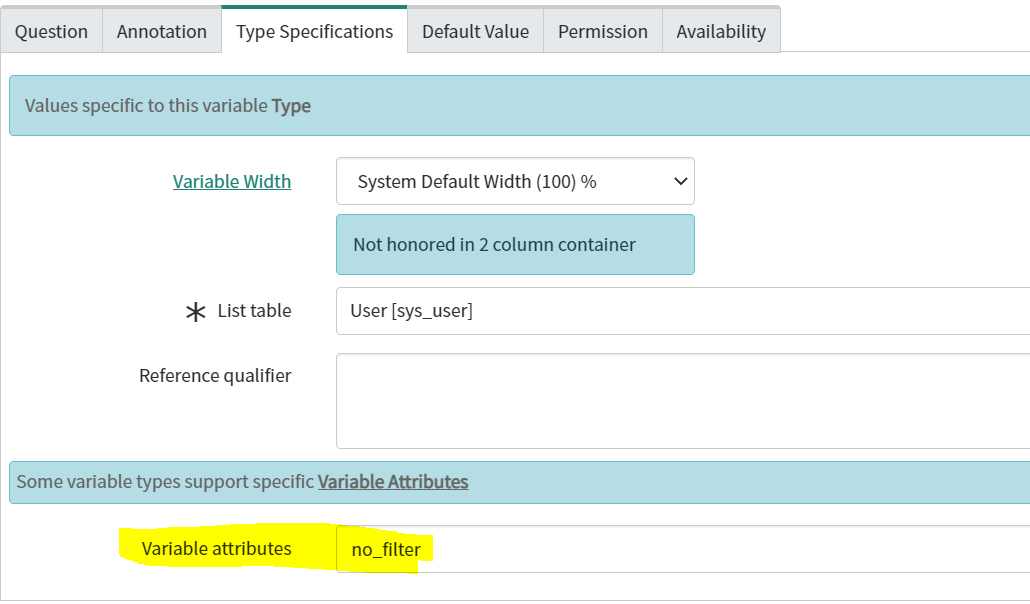Open the Annotation tab
Screen dimensions: 1030x604
click(161, 31)
